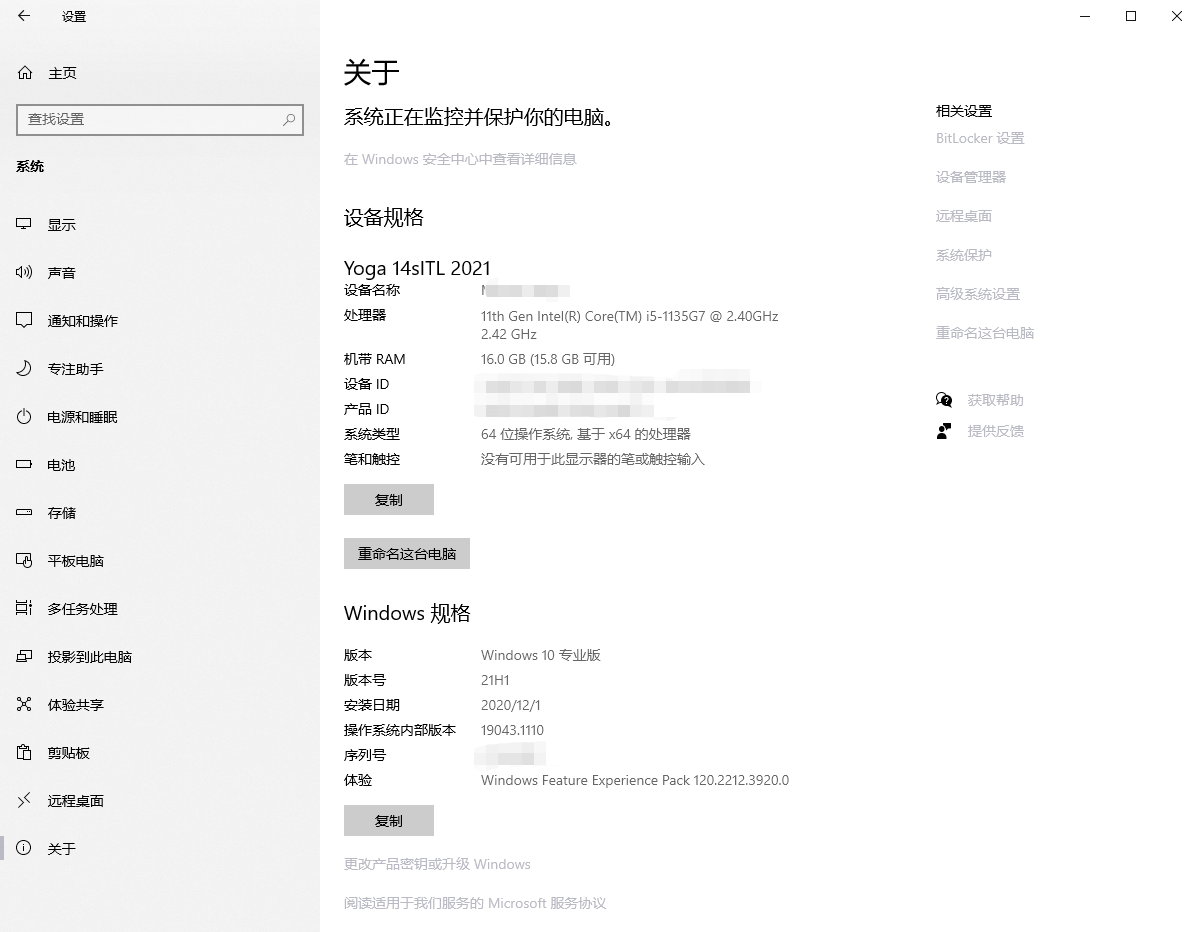Click 16.0 GB RAM value
This screenshot has height=932, width=1200.
548,359
